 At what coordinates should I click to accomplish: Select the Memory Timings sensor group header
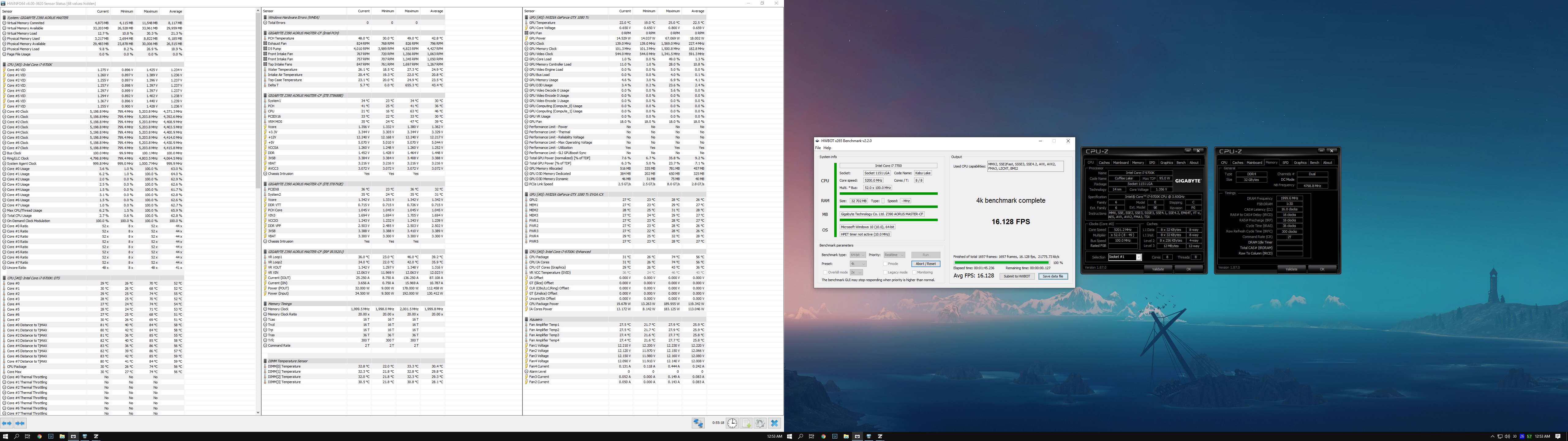point(354,304)
